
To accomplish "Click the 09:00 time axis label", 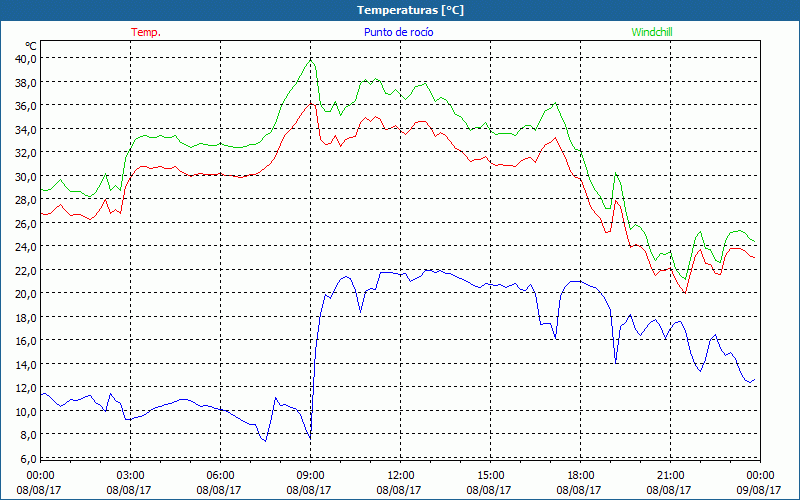I will pyautogui.click(x=310, y=475).
